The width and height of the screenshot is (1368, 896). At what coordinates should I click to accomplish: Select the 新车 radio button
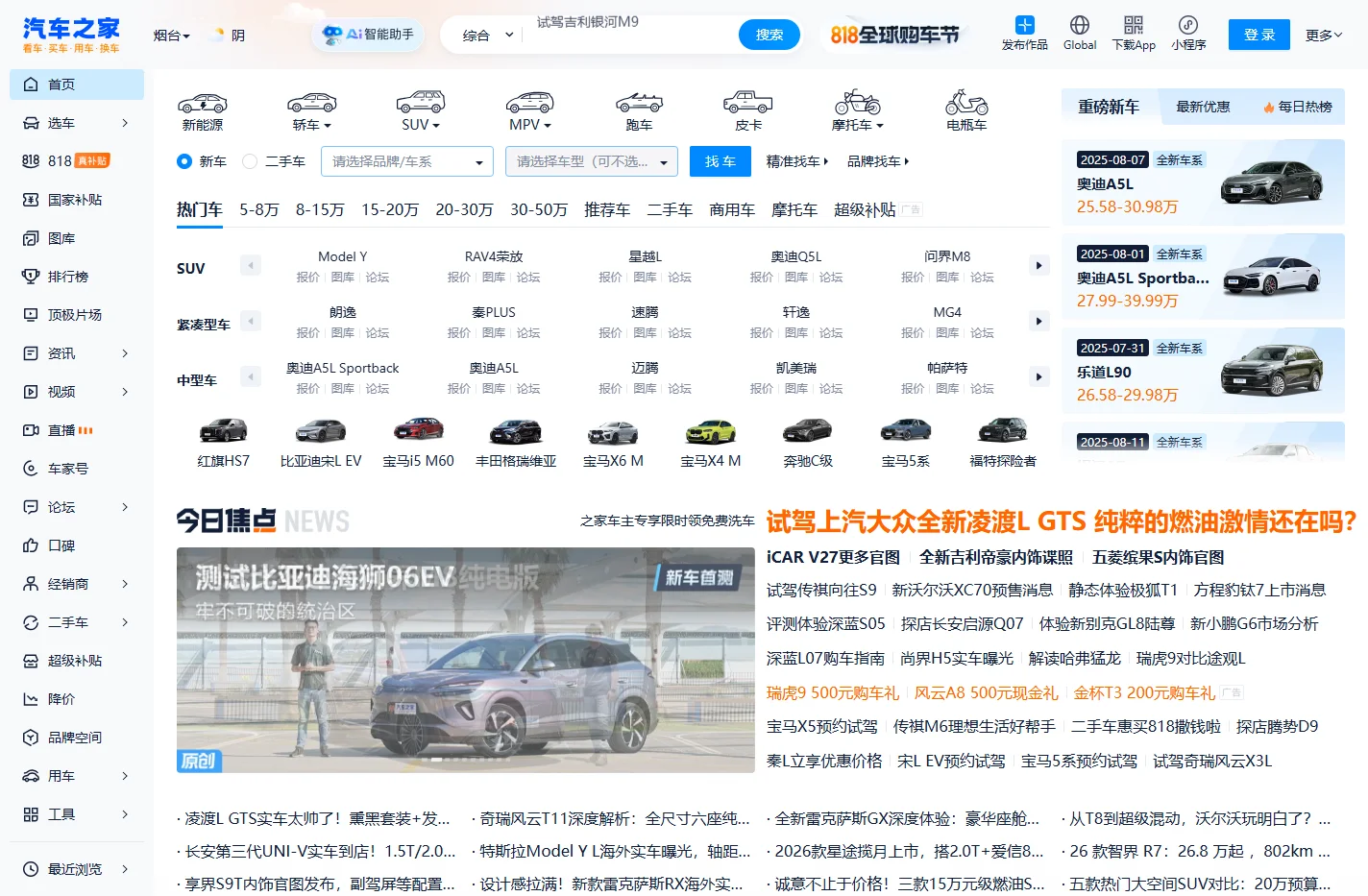(184, 161)
